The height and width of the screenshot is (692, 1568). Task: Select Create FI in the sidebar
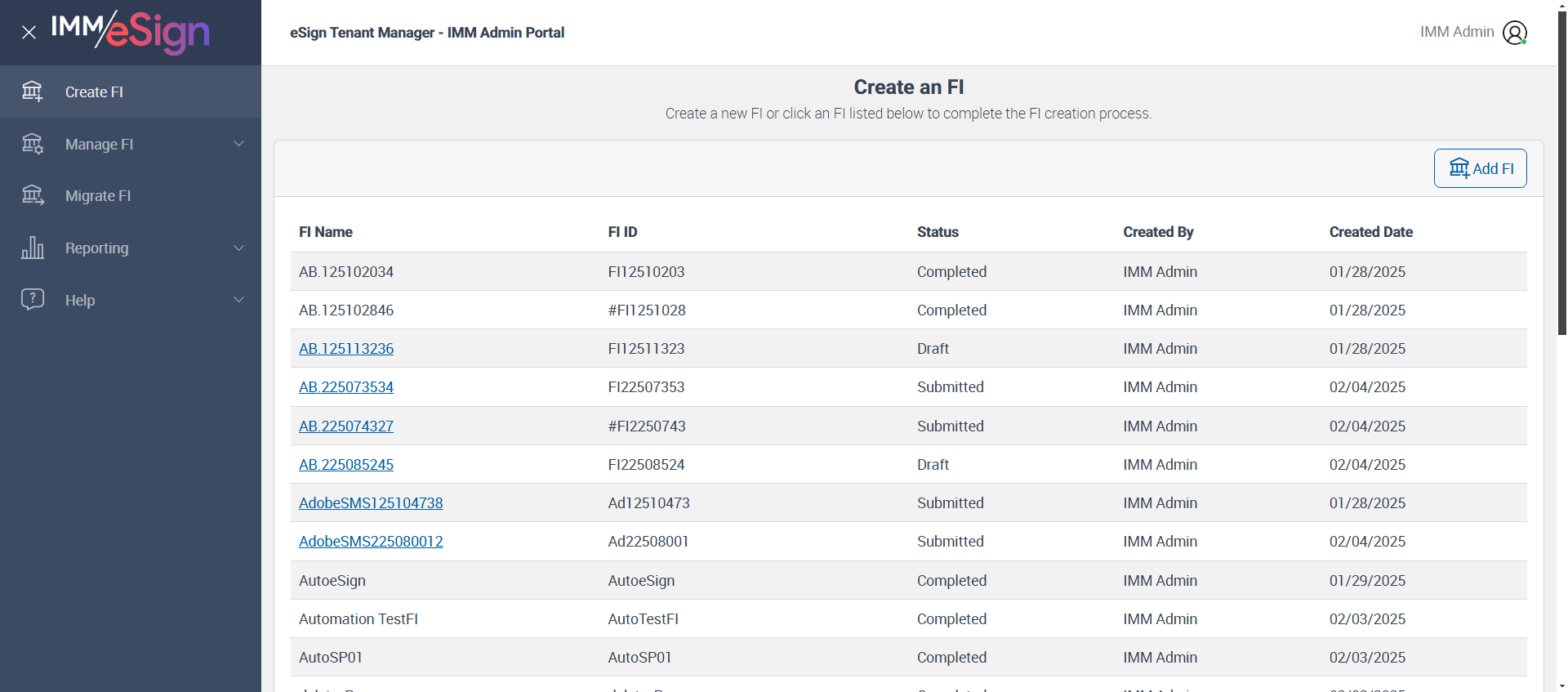[94, 92]
